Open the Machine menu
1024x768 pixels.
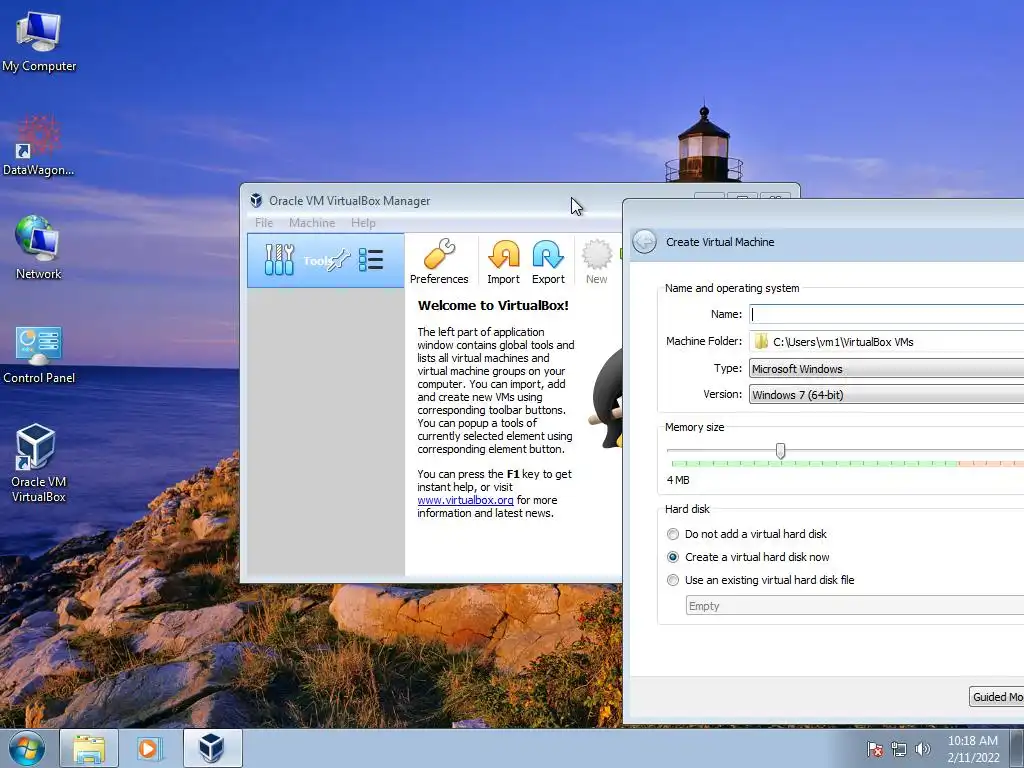pyautogui.click(x=312, y=223)
